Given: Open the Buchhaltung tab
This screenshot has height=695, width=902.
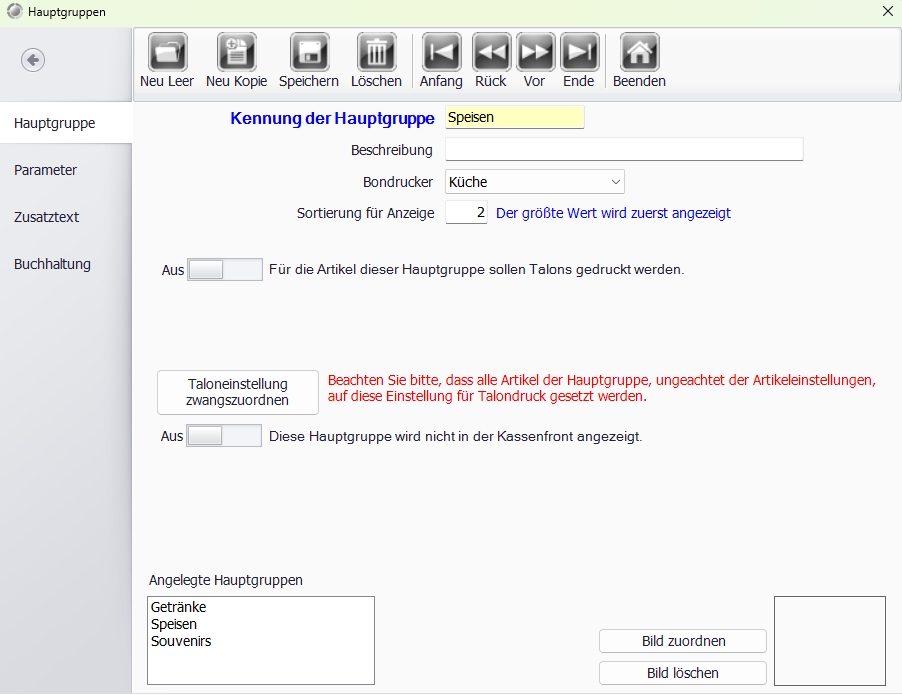Looking at the screenshot, I should 52,264.
